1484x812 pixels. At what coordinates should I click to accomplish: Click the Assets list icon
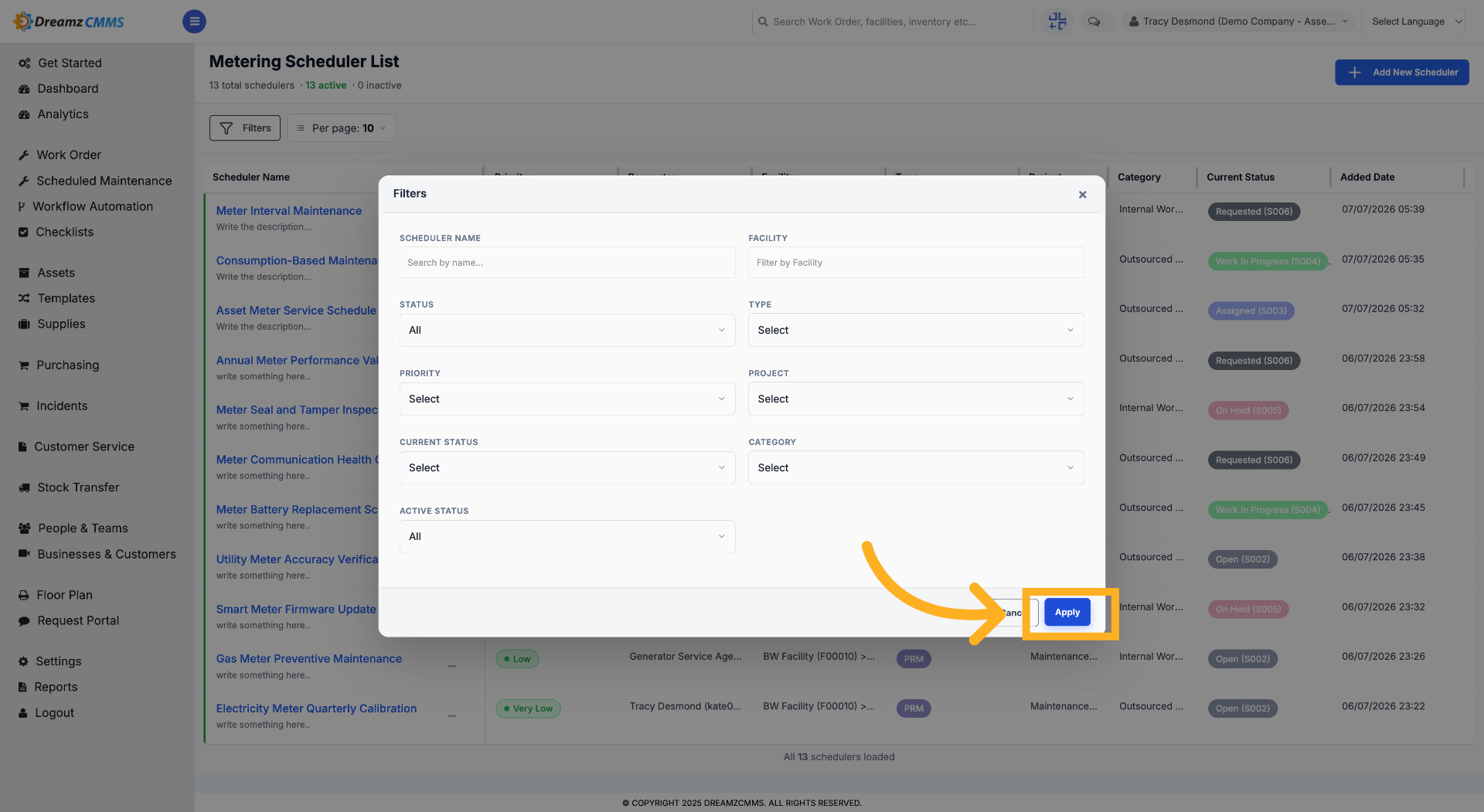[x=24, y=273]
